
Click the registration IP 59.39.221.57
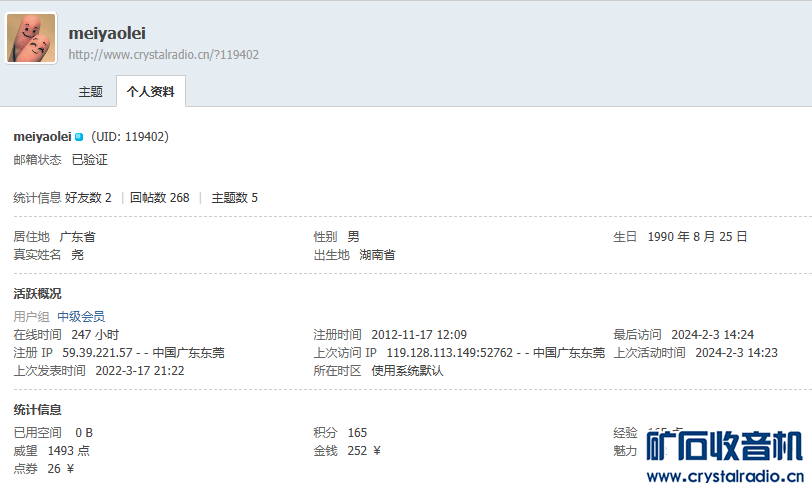pos(98,353)
